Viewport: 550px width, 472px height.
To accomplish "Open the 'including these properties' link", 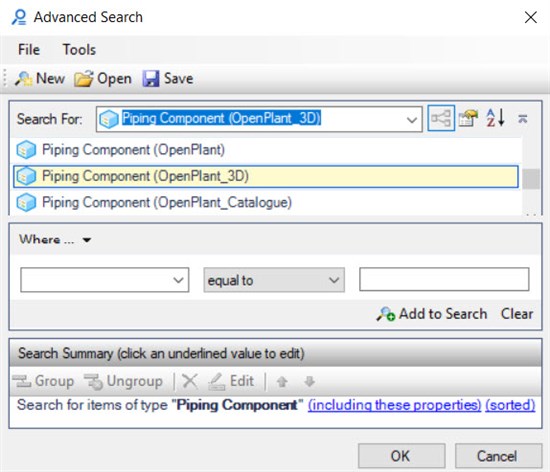I will point(394,405).
